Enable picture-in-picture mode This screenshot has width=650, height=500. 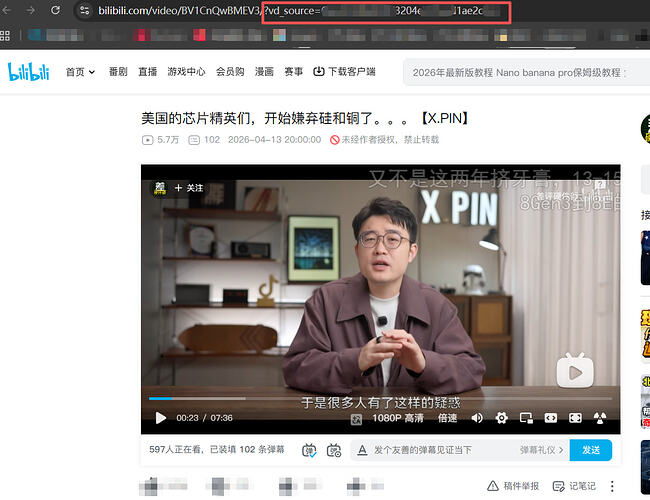click(526, 418)
